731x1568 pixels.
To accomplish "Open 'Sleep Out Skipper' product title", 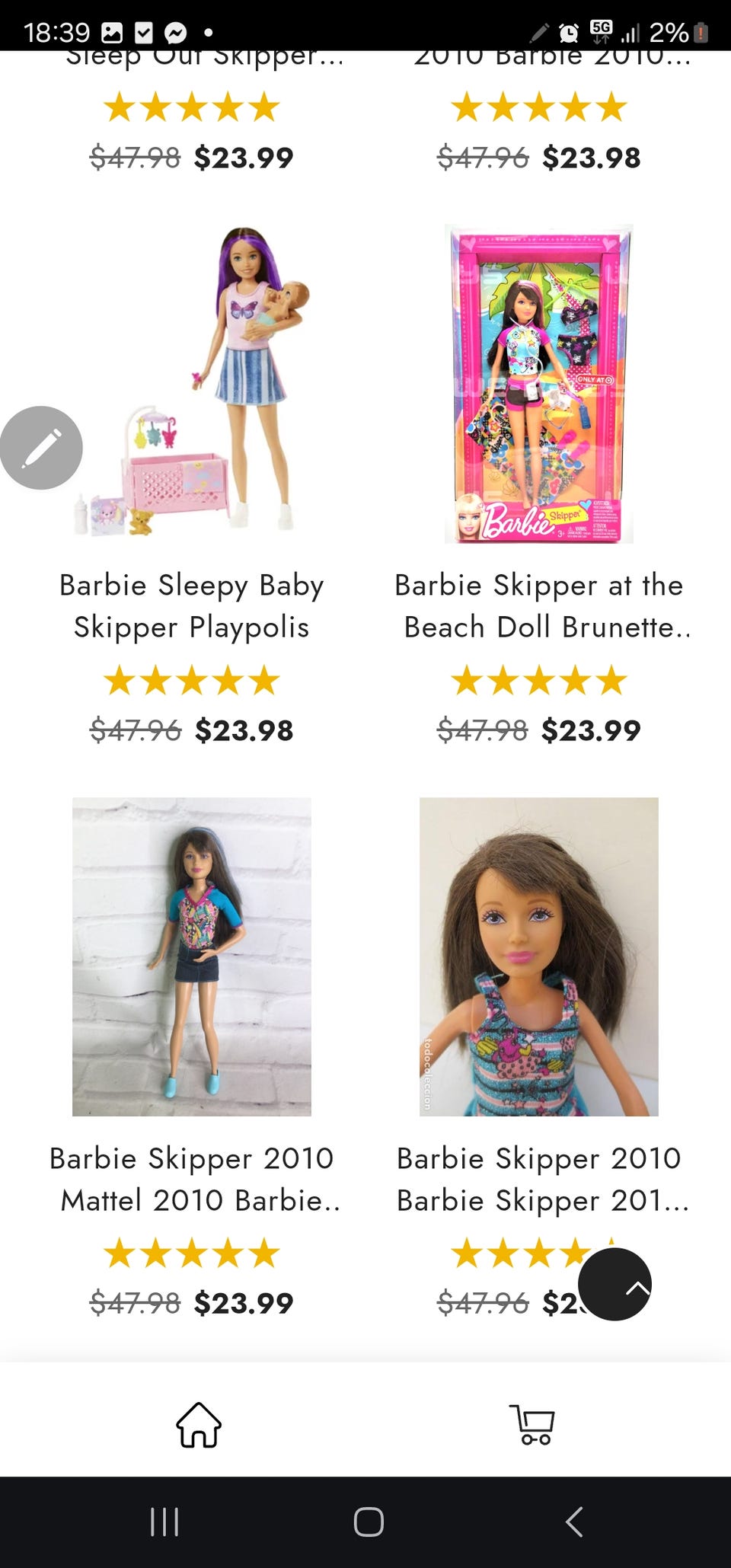I will click(x=204, y=57).
